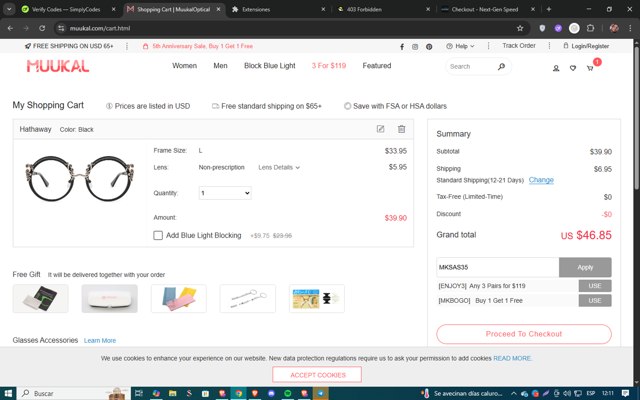Go back to previous page
The image size is (640, 400).
point(10,28)
